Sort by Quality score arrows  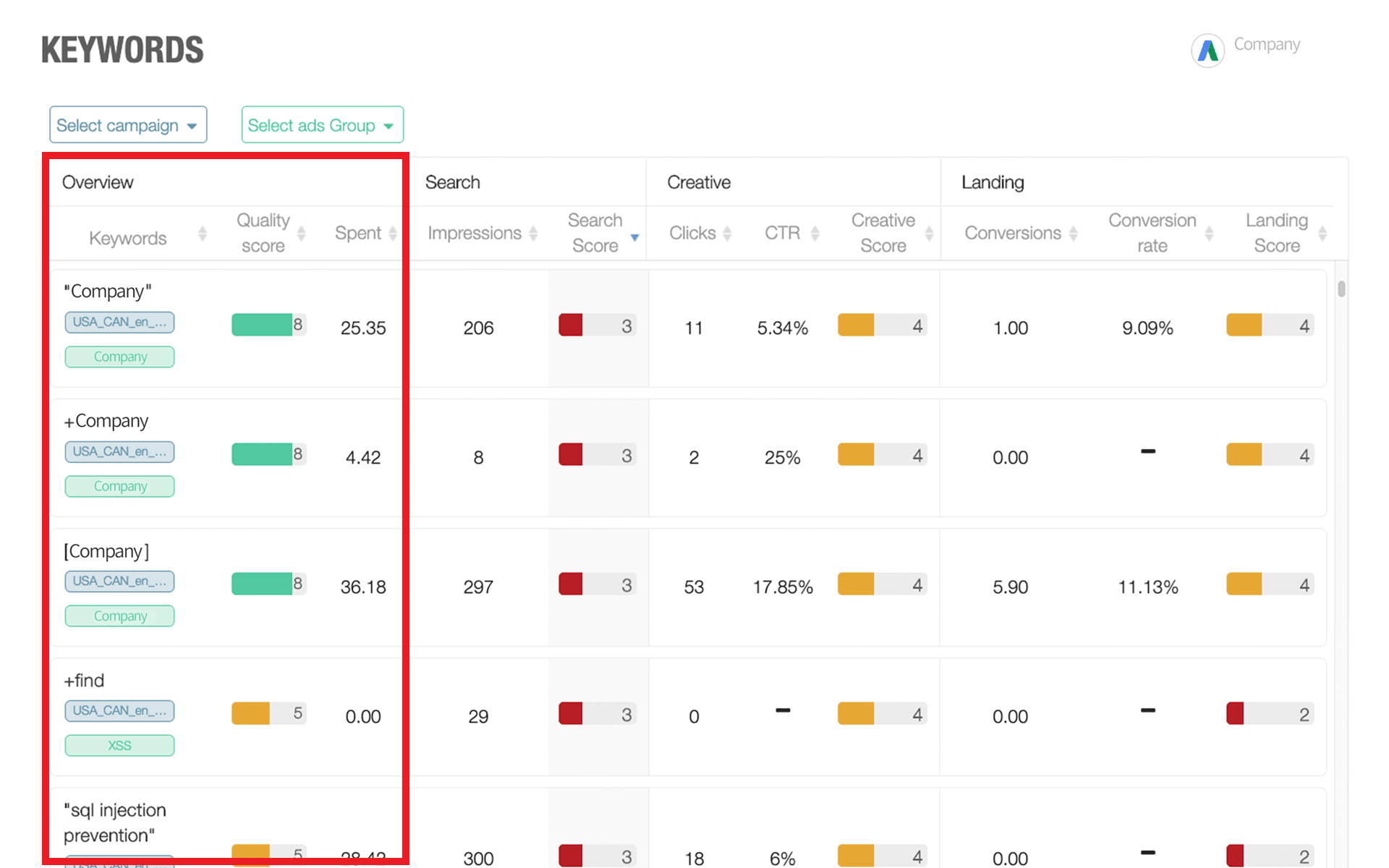302,233
